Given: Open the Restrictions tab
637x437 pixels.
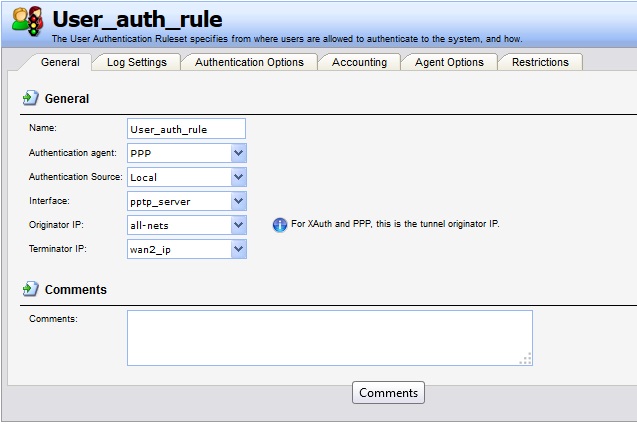Looking at the screenshot, I should pos(540,62).
